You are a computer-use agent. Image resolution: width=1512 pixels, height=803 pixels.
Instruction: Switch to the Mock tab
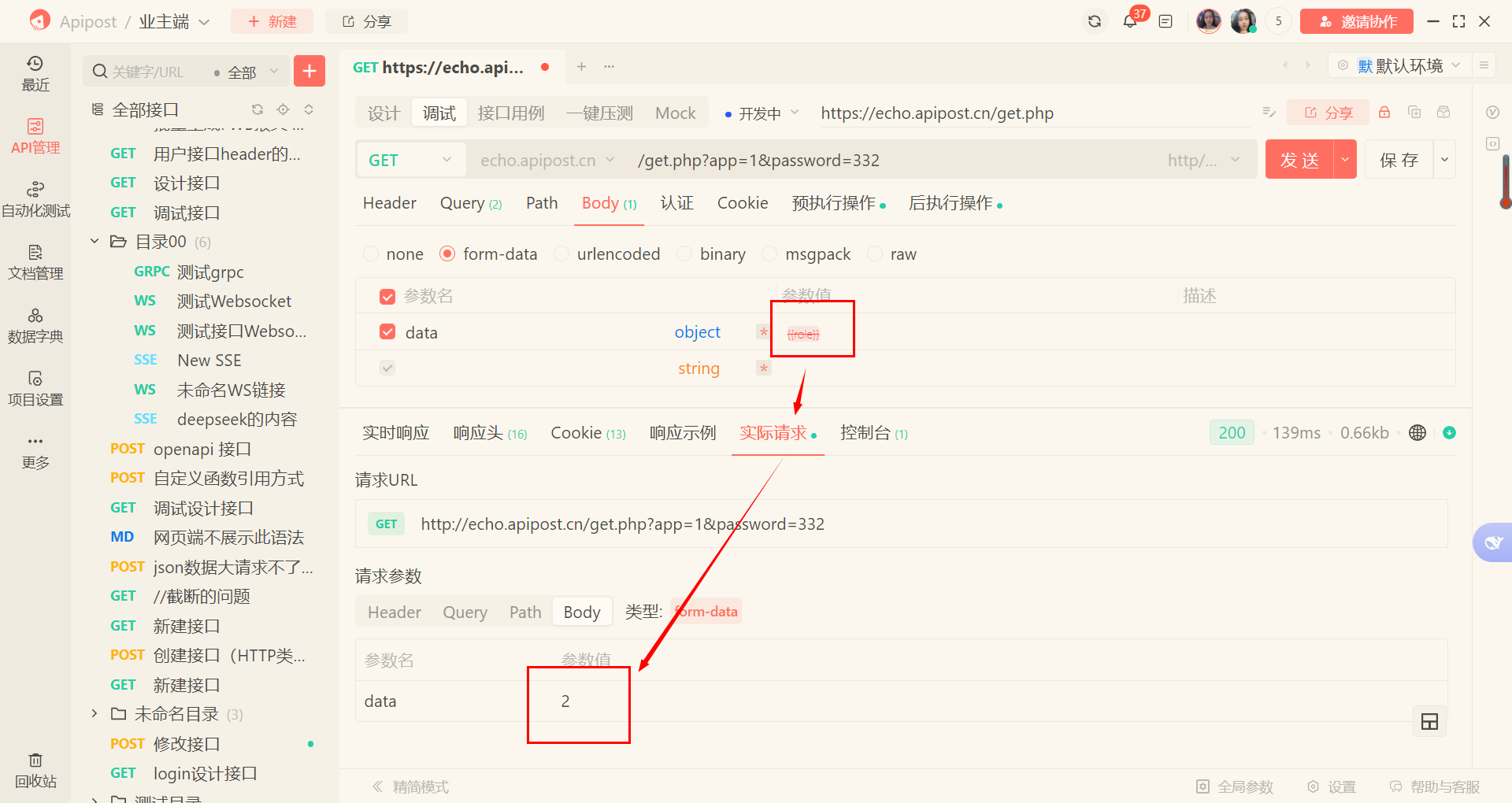pos(676,113)
